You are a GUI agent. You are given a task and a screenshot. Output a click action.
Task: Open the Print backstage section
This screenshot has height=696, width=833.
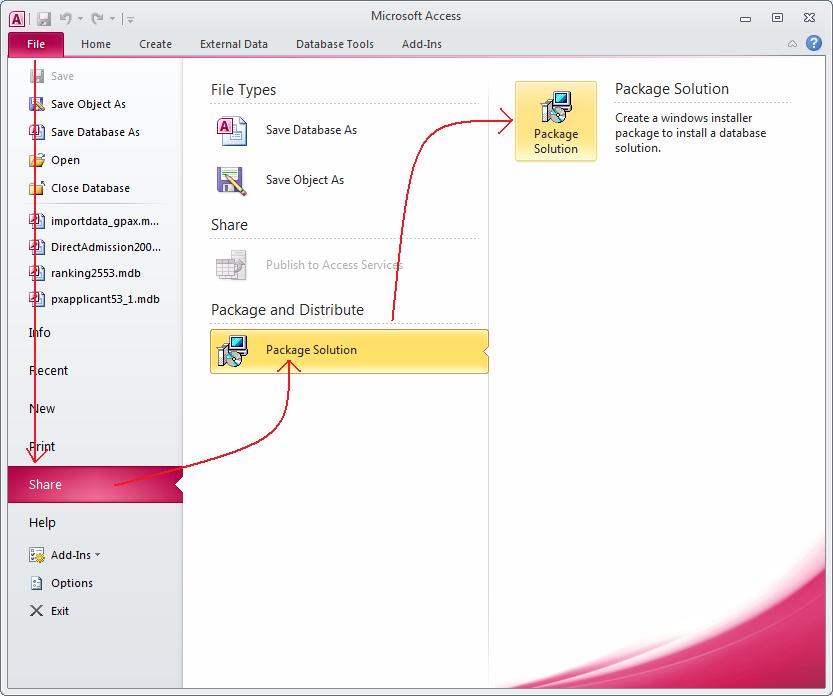click(42, 447)
